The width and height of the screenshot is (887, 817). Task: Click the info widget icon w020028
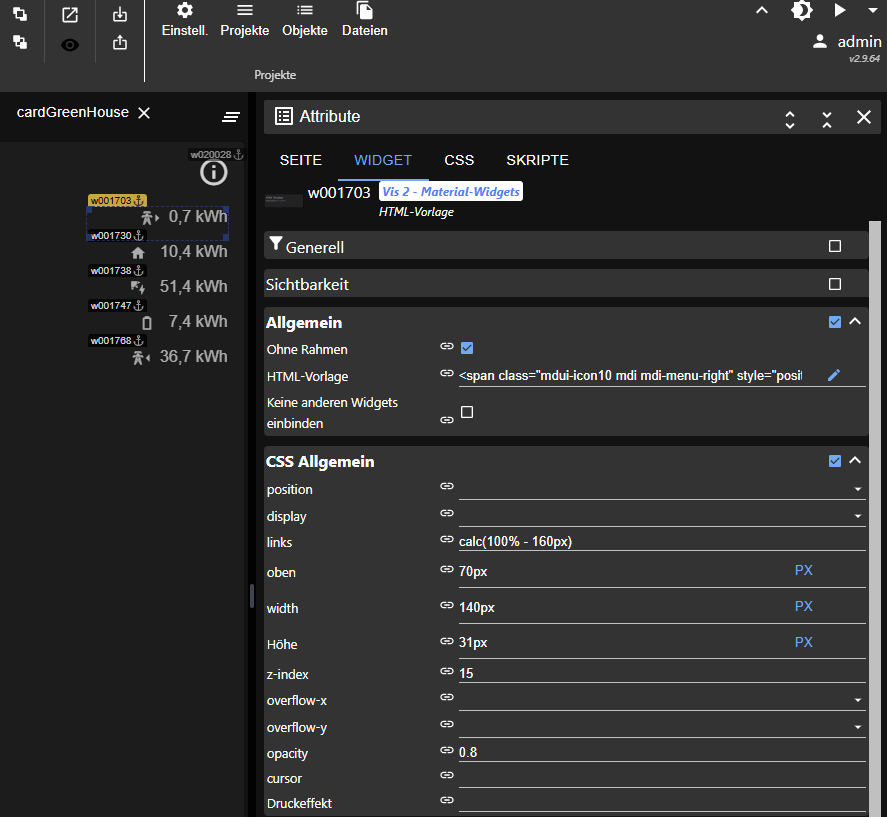(213, 172)
